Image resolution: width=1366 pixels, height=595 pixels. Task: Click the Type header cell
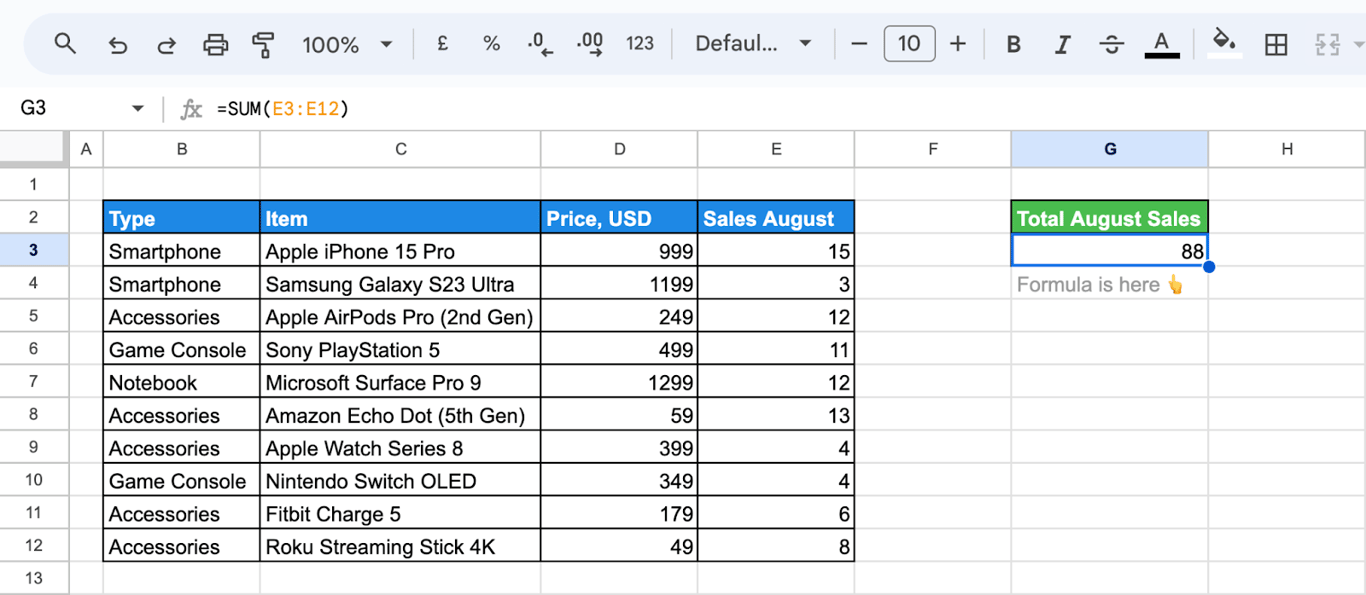[182, 218]
